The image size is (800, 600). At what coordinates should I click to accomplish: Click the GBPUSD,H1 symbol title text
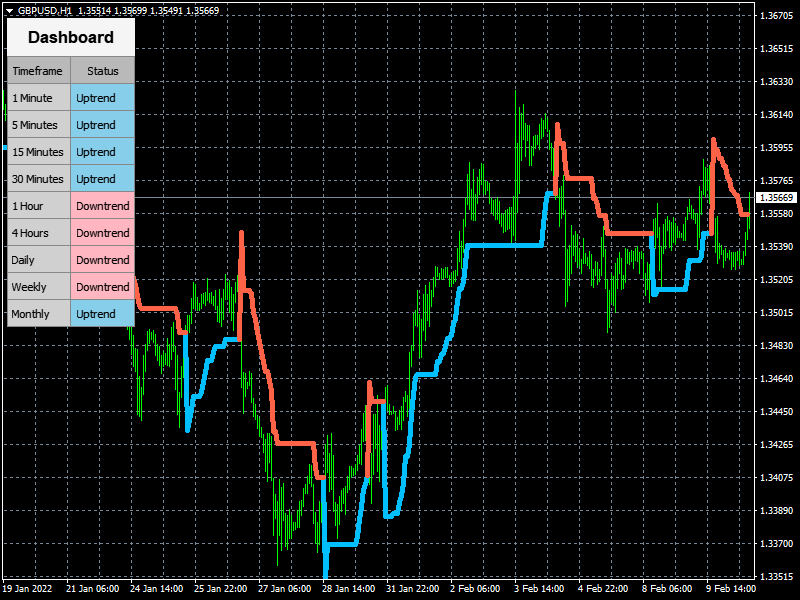tap(45, 11)
